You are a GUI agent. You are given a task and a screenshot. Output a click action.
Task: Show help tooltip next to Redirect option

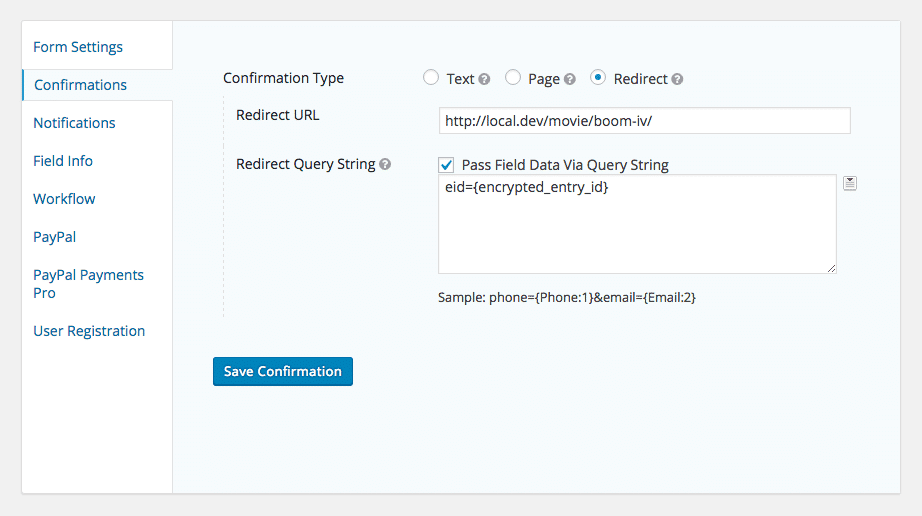pyautogui.click(x=677, y=79)
